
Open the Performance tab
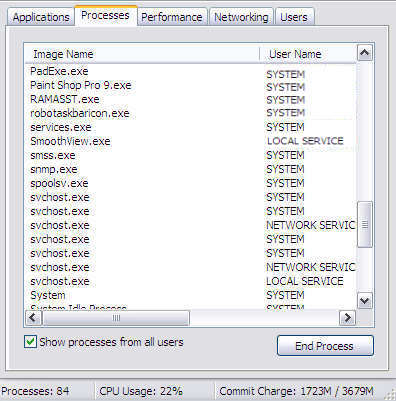click(x=172, y=17)
